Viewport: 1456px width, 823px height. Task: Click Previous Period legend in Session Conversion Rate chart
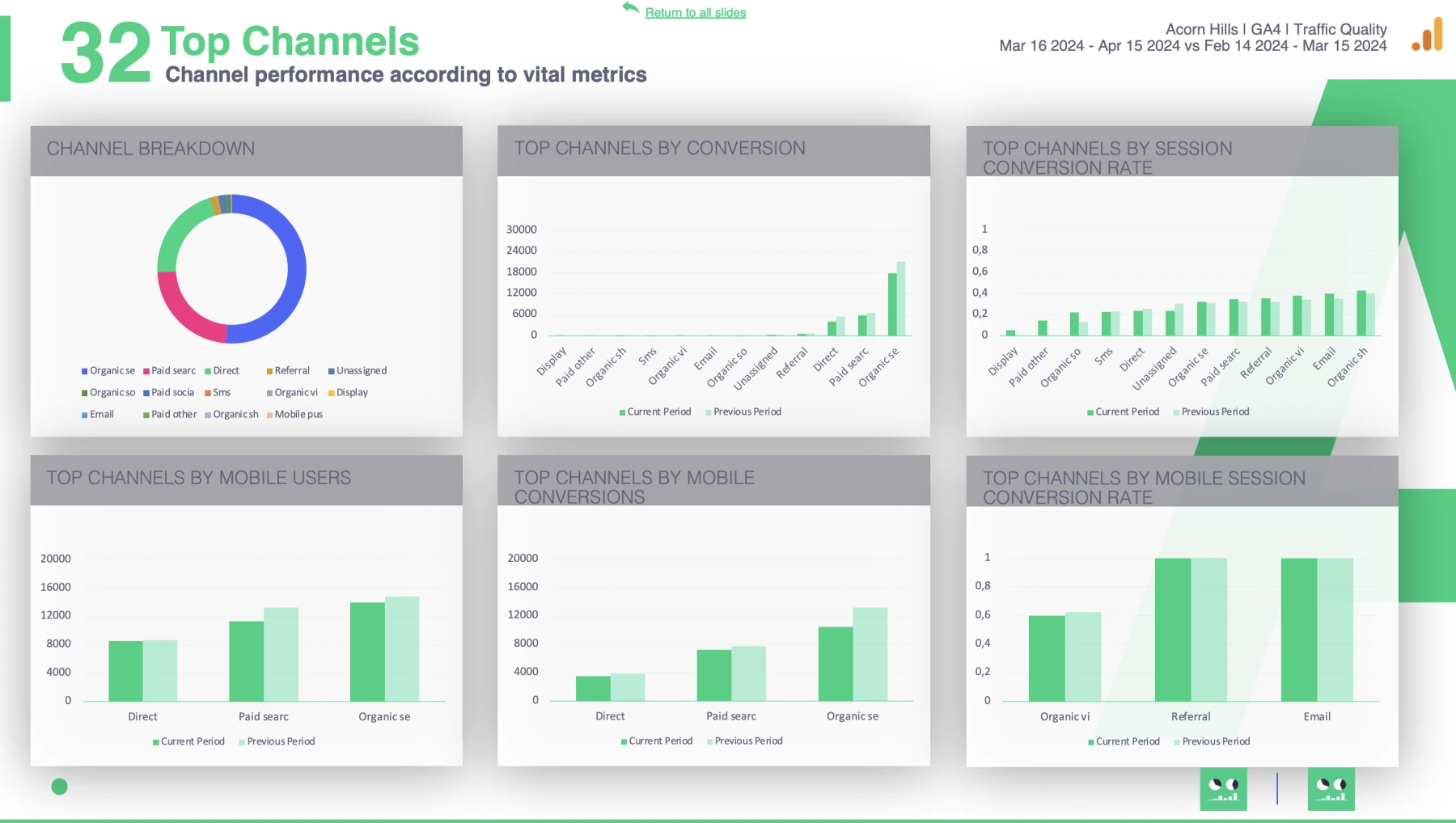[x=1211, y=412]
